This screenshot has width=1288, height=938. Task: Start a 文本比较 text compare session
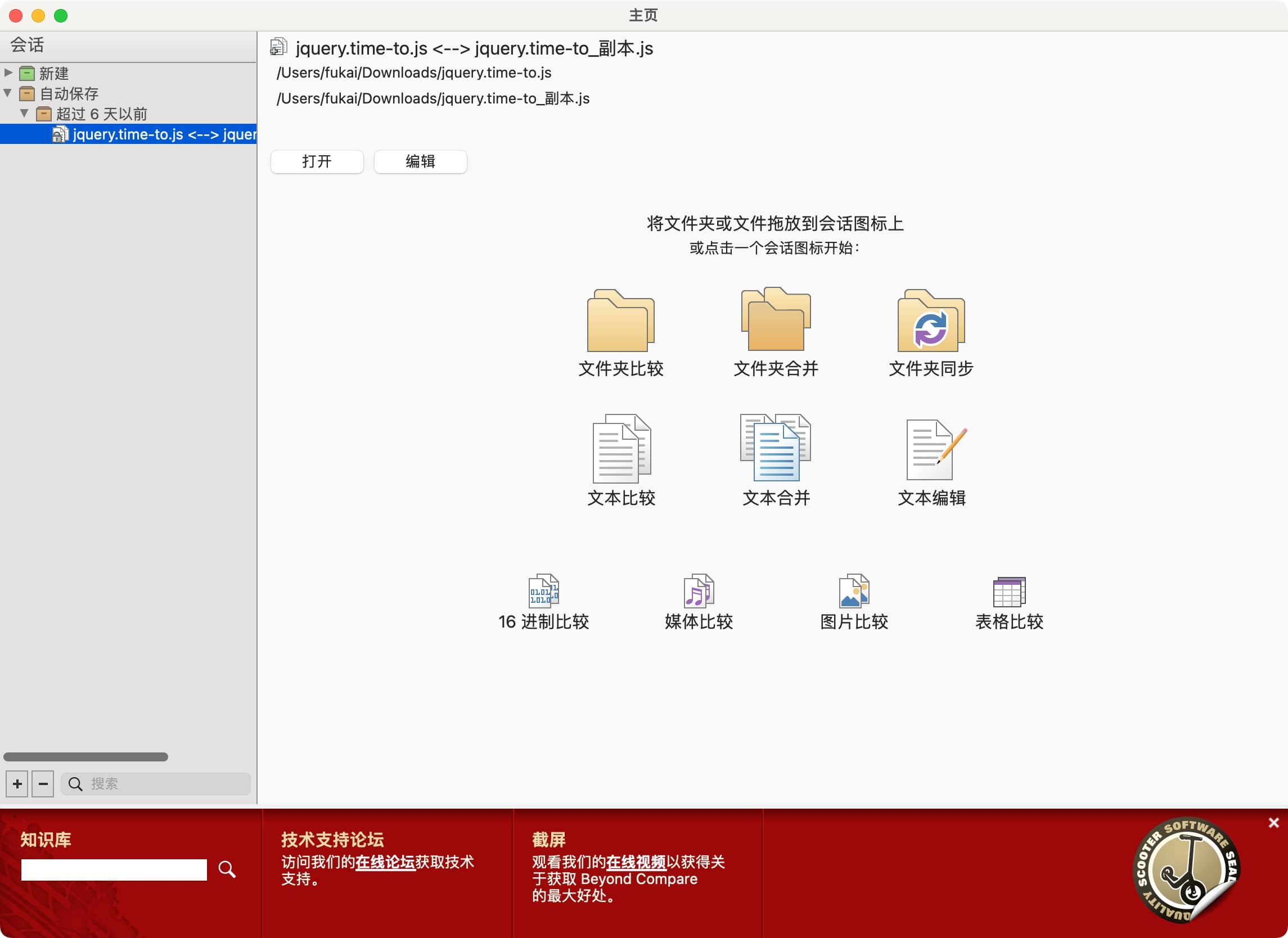click(x=621, y=449)
